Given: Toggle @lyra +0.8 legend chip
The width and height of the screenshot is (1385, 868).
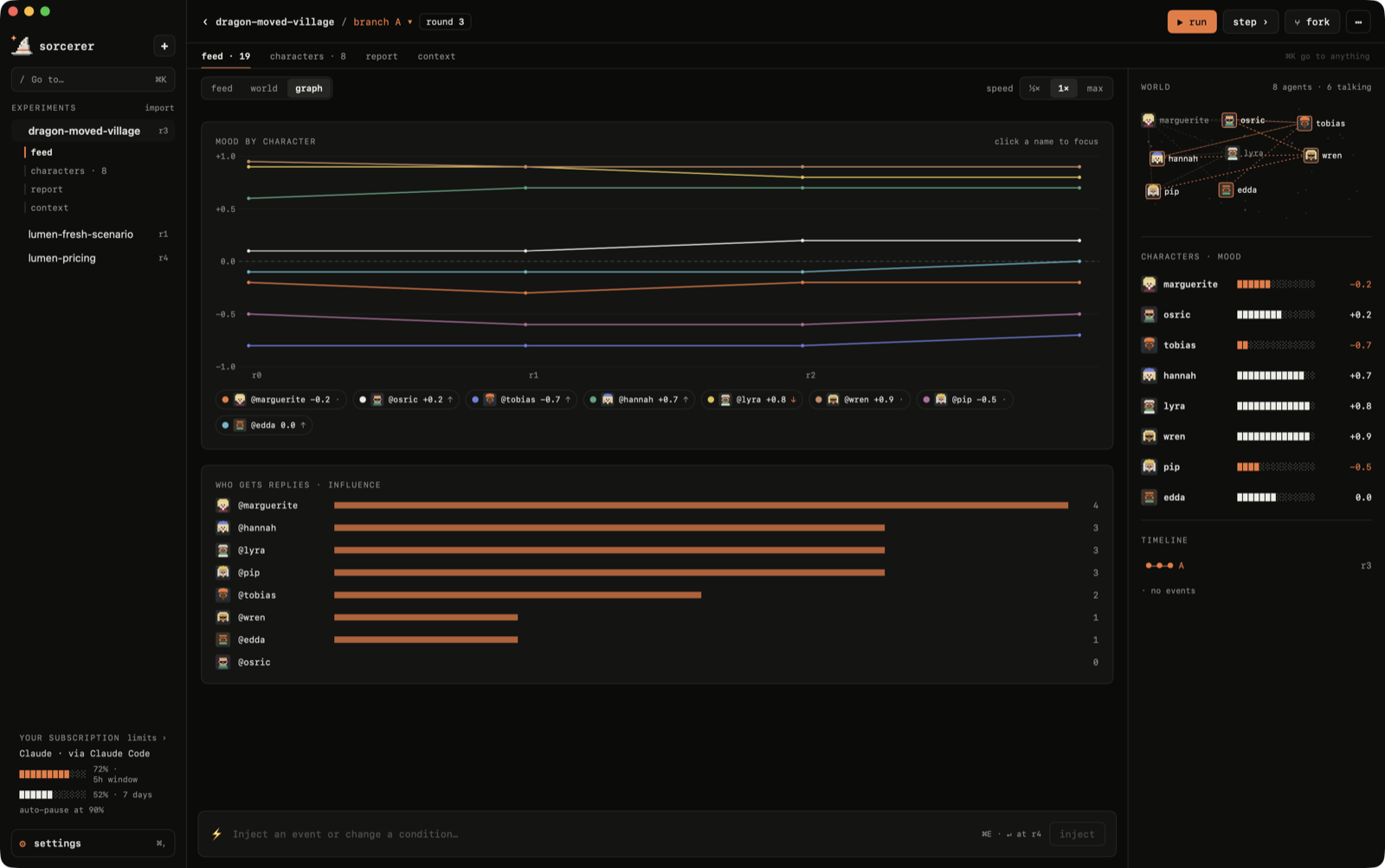Looking at the screenshot, I should [x=752, y=400].
